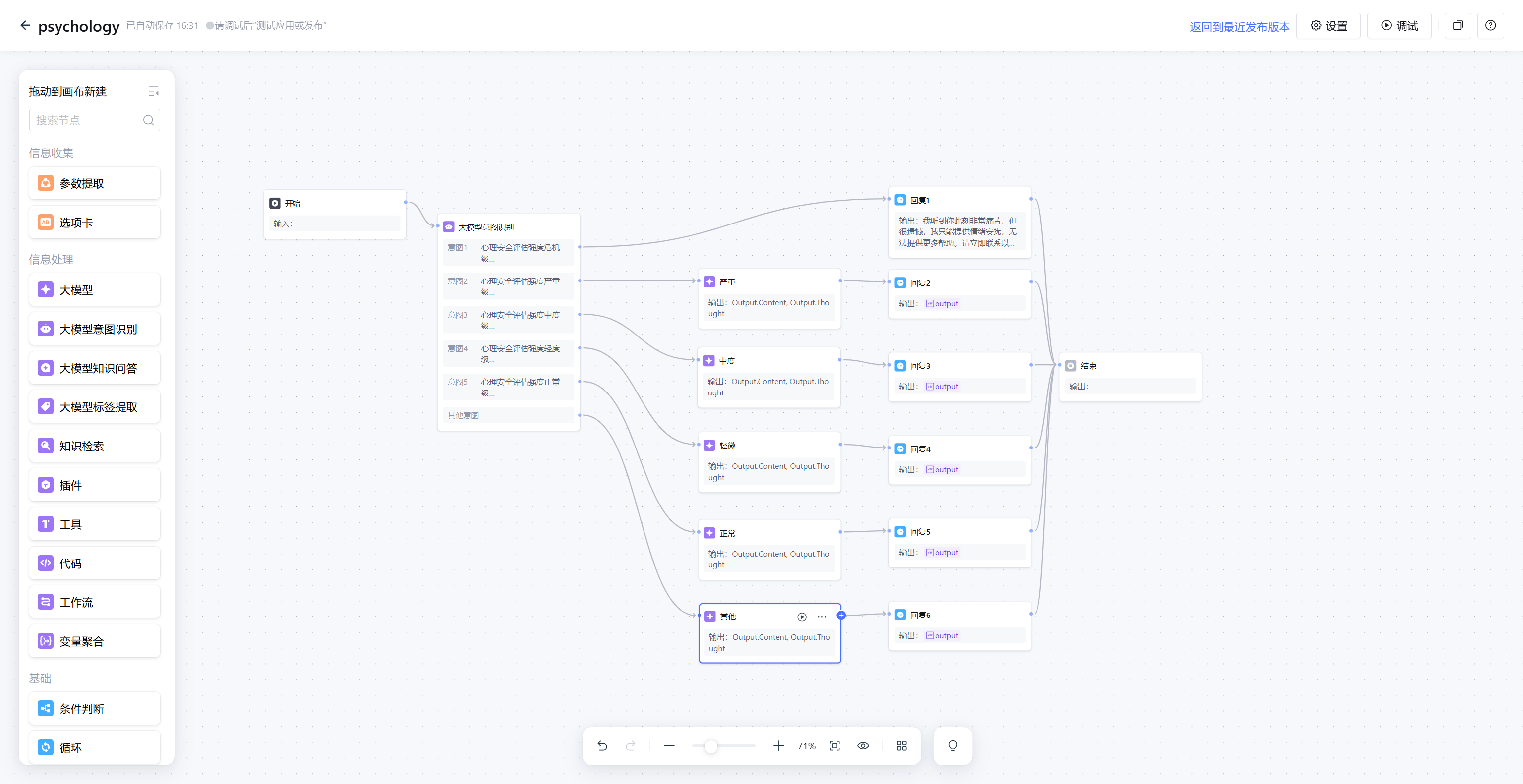The image size is (1523, 784).
Task: Open the 设置 settings button
Action: pos(1329,25)
